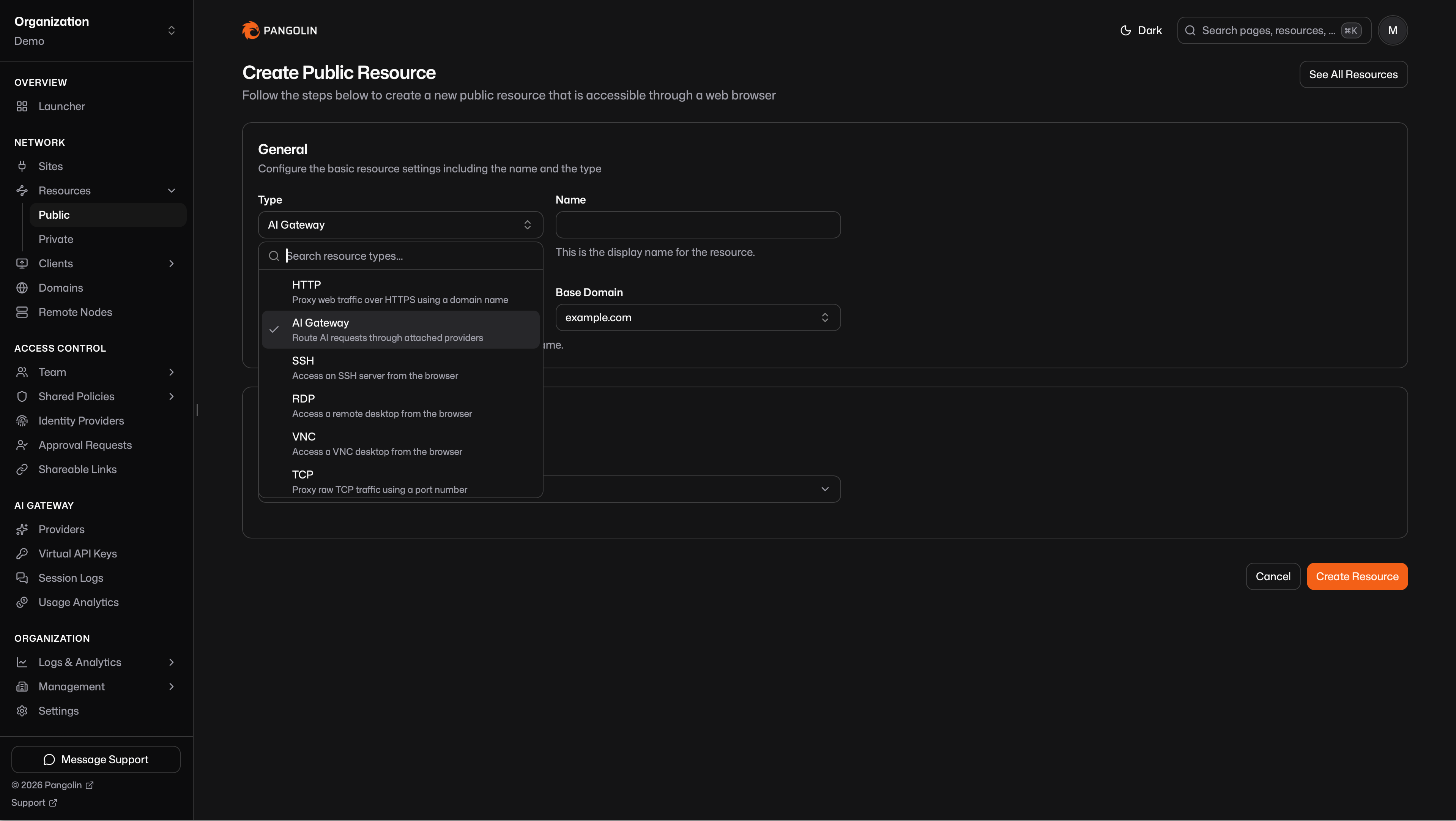Click the Clients monitor icon

(x=22, y=264)
